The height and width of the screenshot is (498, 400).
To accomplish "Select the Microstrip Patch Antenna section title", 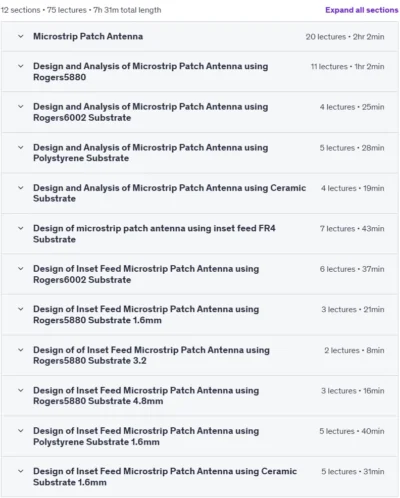I will point(88,36).
